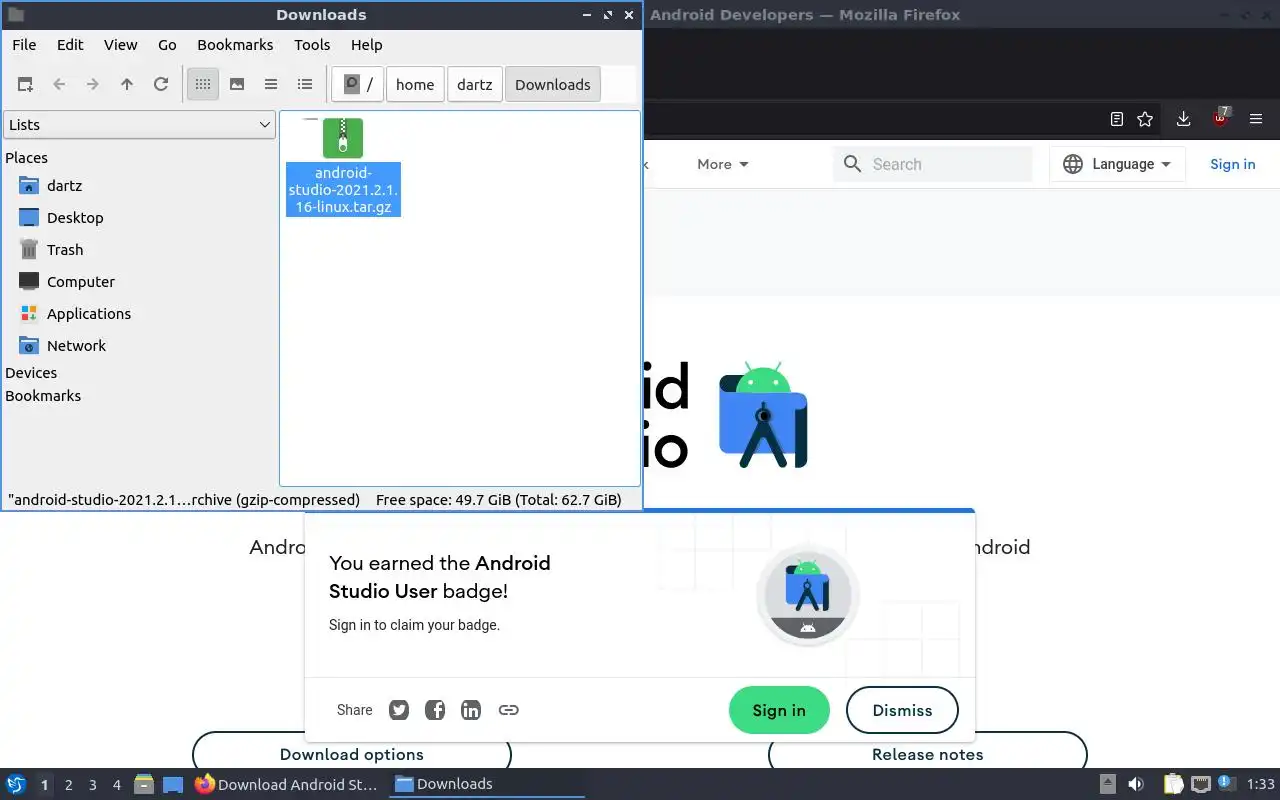1280x800 pixels.
Task: Open the Help menu in file manager
Action: point(367,45)
